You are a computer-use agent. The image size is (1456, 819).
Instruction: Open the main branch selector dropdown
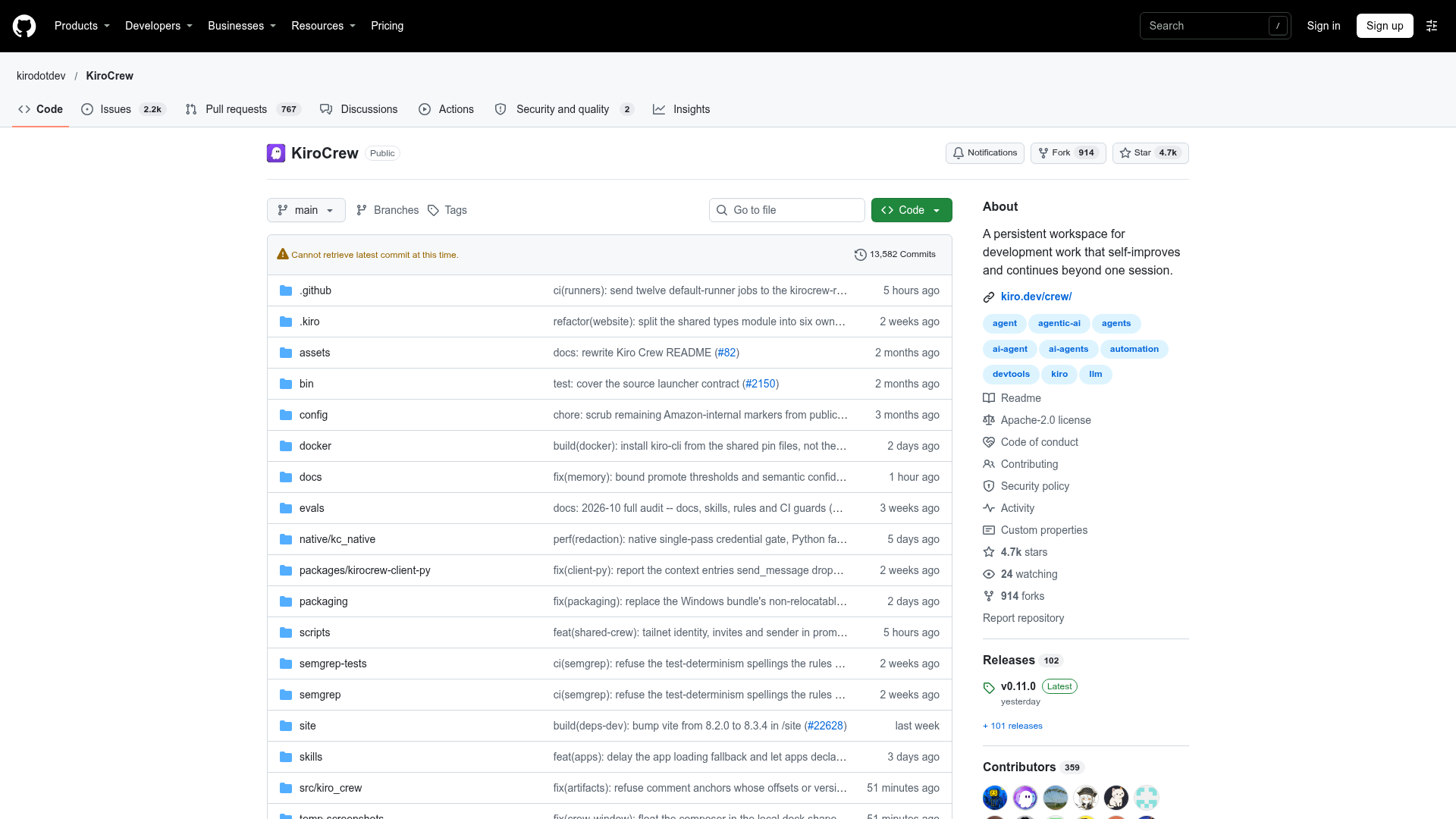pyautogui.click(x=306, y=210)
